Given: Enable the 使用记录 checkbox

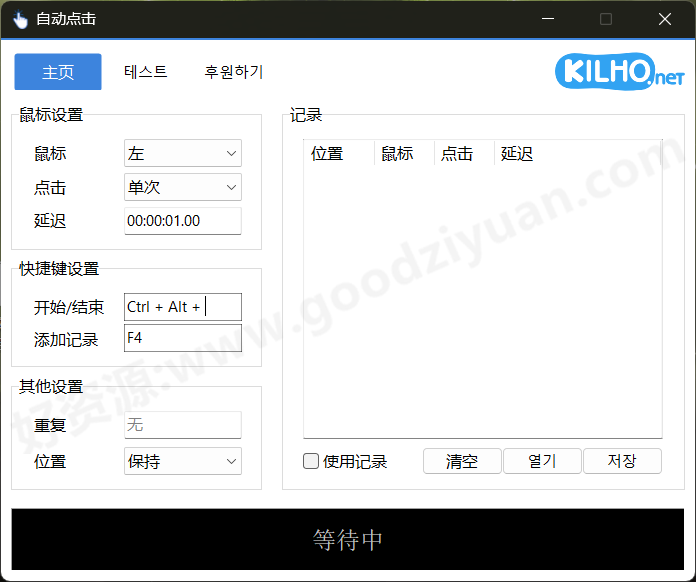Looking at the screenshot, I should 311,461.
